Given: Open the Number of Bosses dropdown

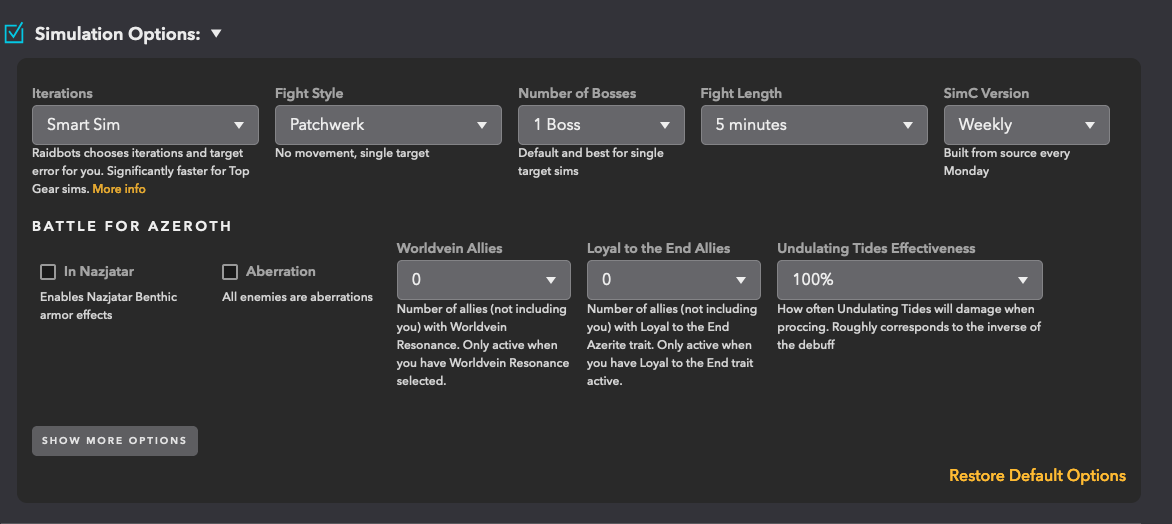Looking at the screenshot, I should click(600, 125).
